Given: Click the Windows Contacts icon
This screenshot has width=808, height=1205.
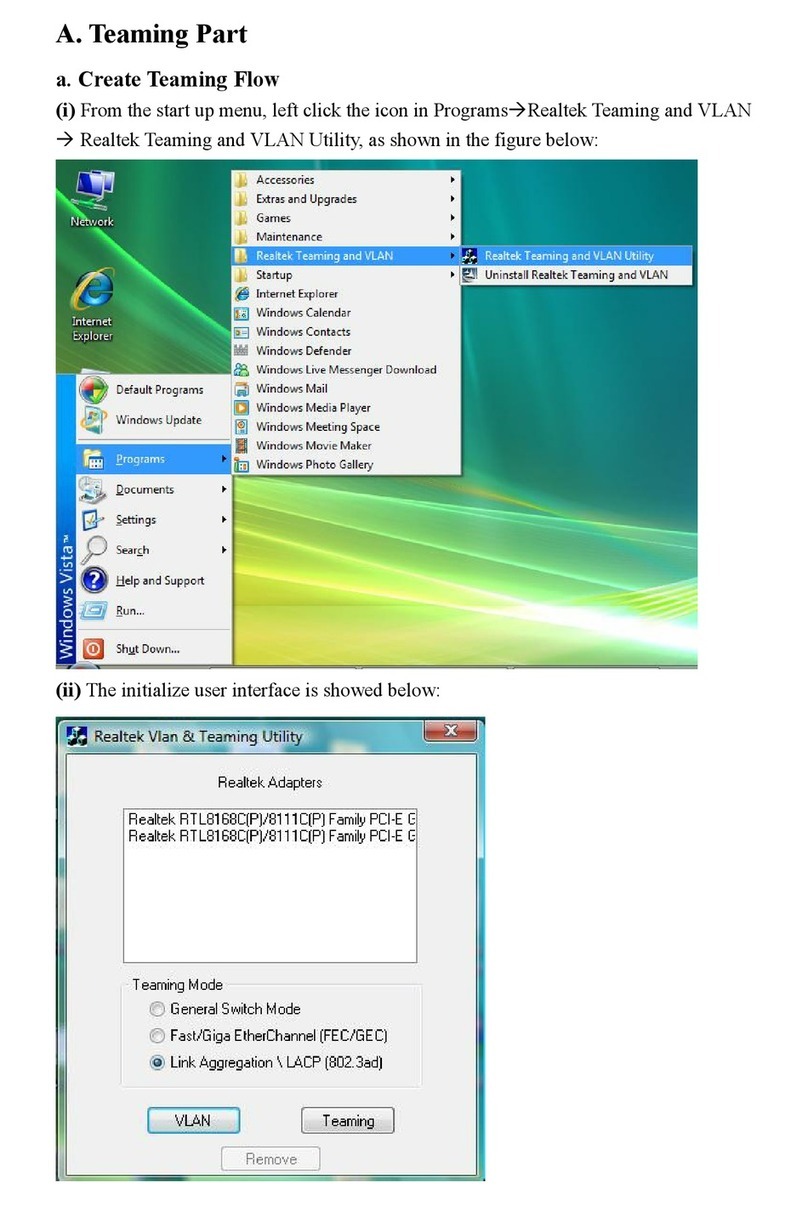Looking at the screenshot, I should click(x=241, y=332).
